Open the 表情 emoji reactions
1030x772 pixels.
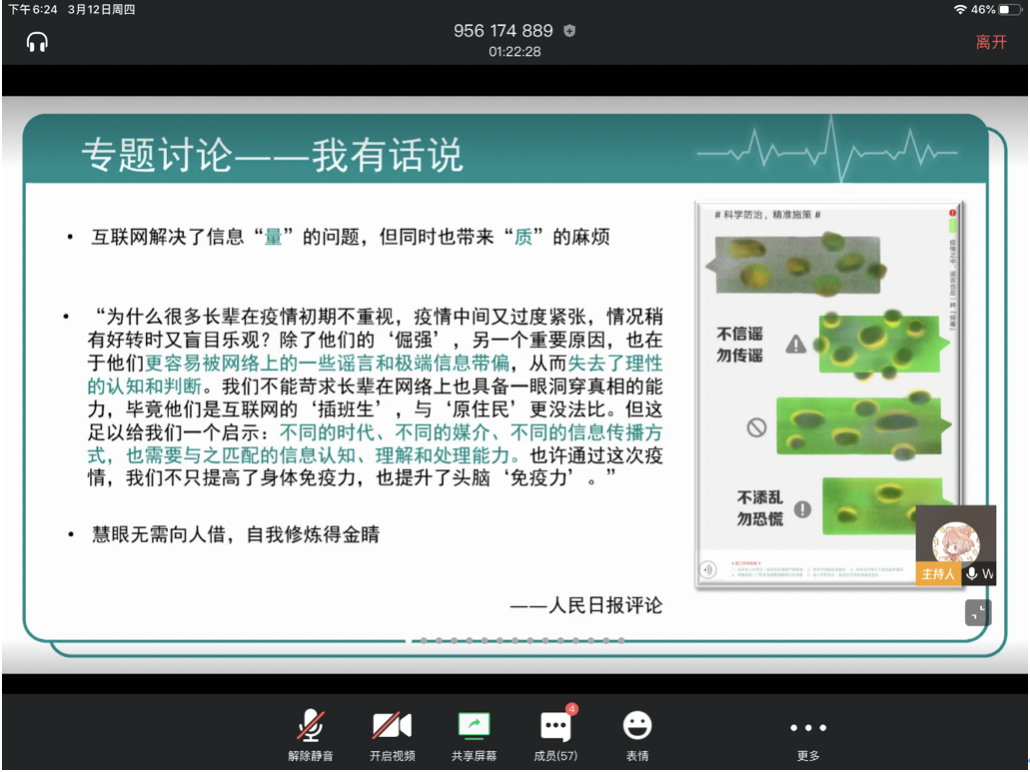click(x=637, y=735)
